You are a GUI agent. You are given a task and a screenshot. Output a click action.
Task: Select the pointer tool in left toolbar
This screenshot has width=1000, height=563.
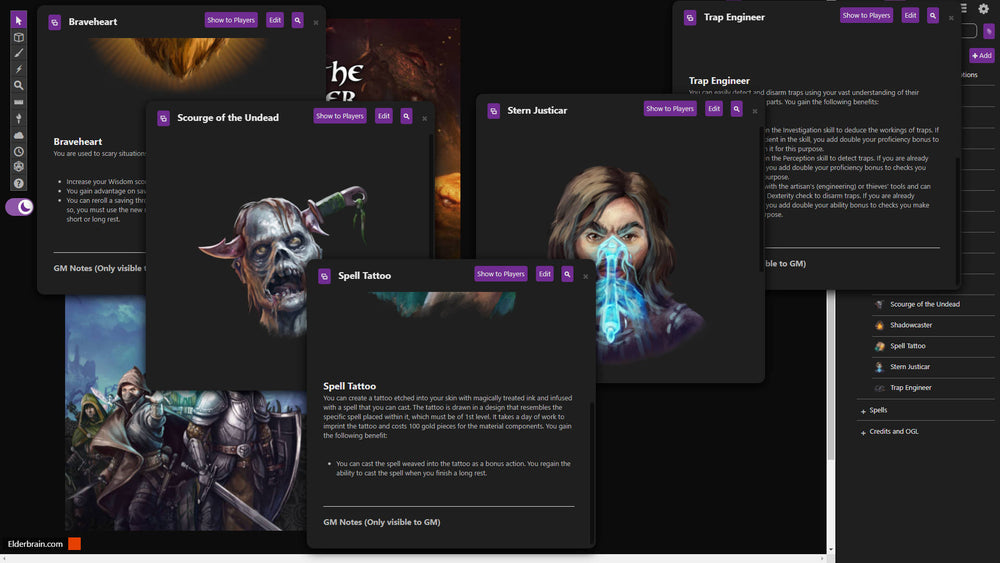pyautogui.click(x=18, y=20)
